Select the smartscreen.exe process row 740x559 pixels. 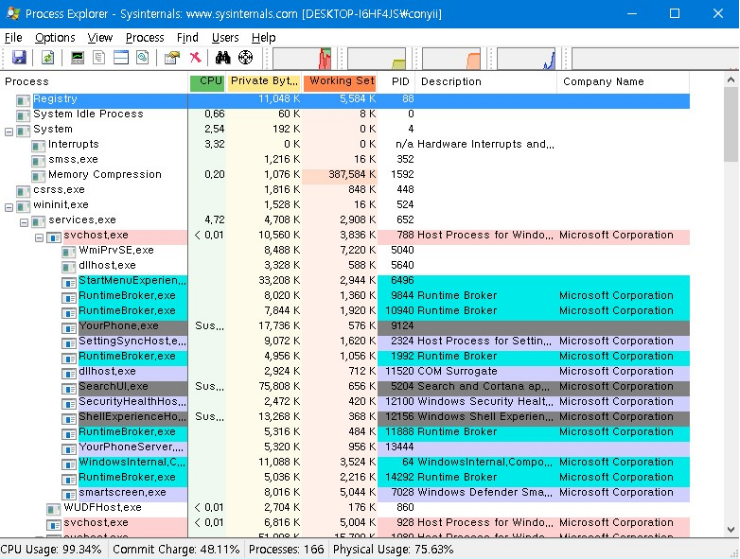point(122,493)
